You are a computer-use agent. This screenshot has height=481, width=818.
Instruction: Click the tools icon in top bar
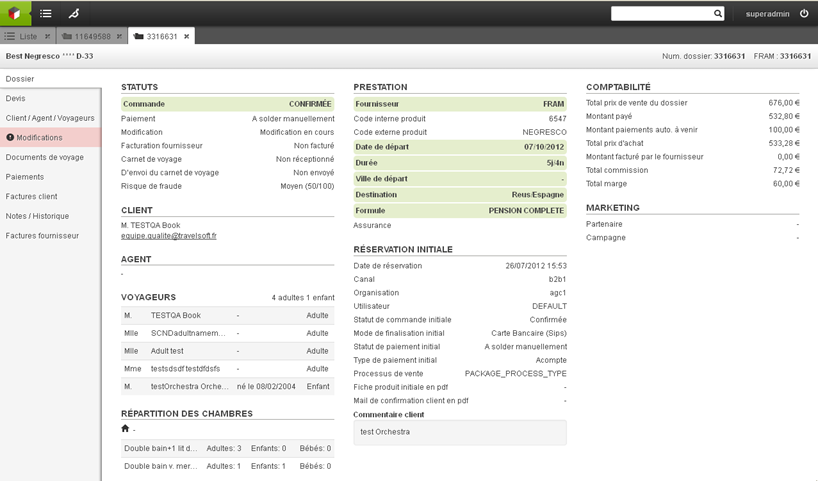(x=74, y=13)
